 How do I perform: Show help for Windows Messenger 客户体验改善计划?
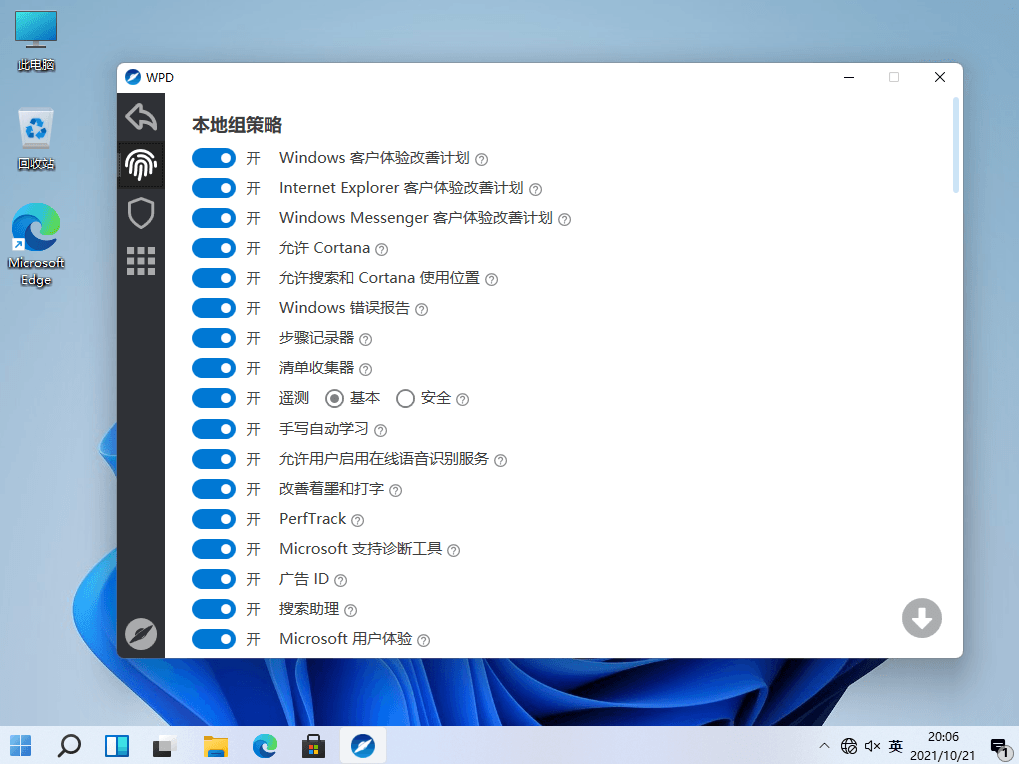point(565,220)
